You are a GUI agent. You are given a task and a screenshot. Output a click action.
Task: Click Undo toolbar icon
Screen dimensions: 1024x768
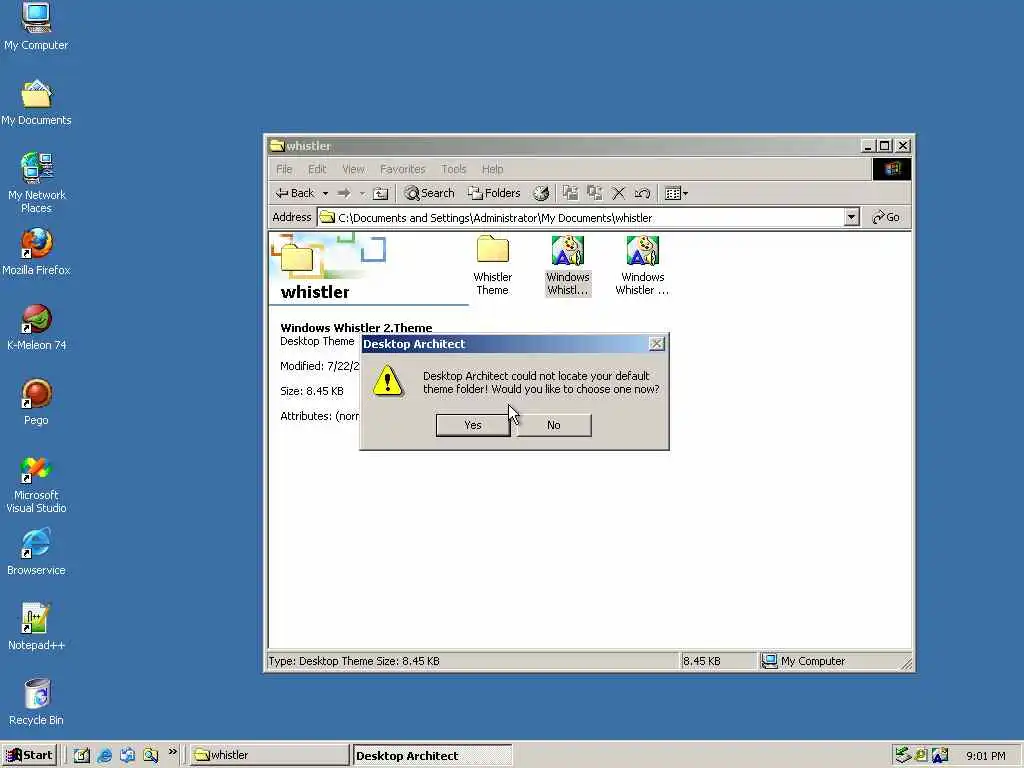pyautogui.click(x=643, y=193)
